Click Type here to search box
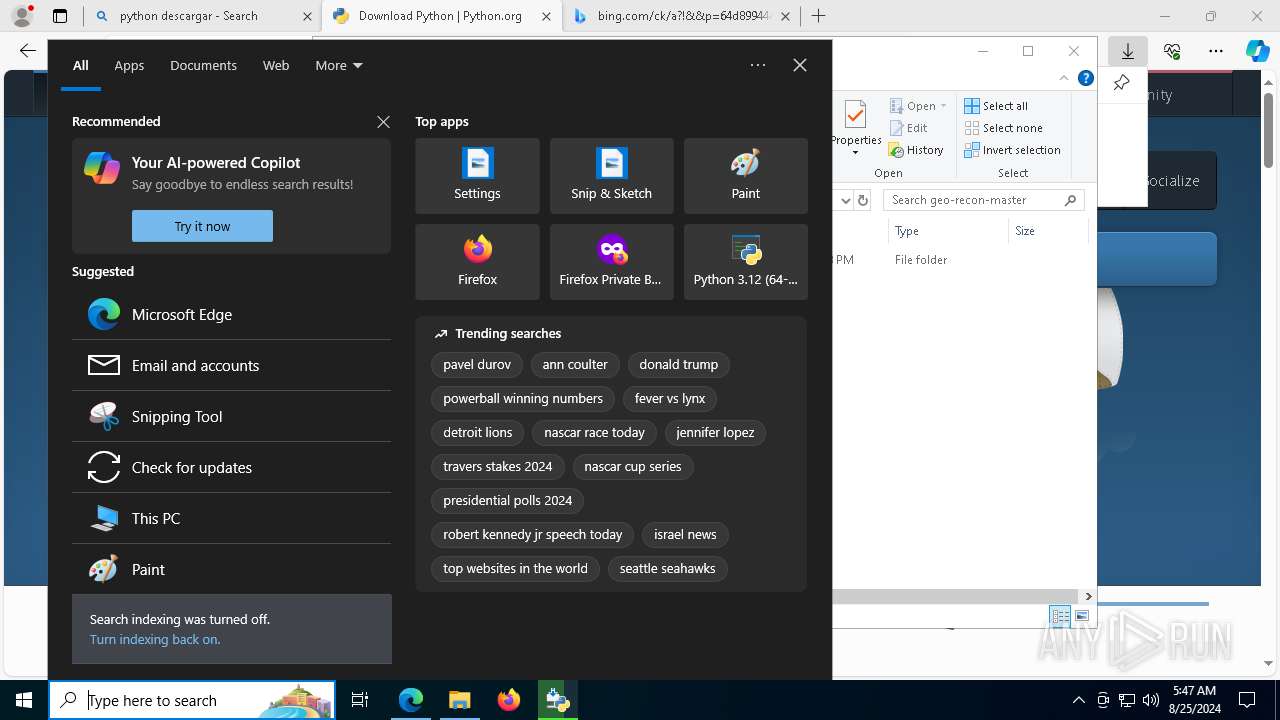This screenshot has height=720, width=1280. tap(192, 700)
